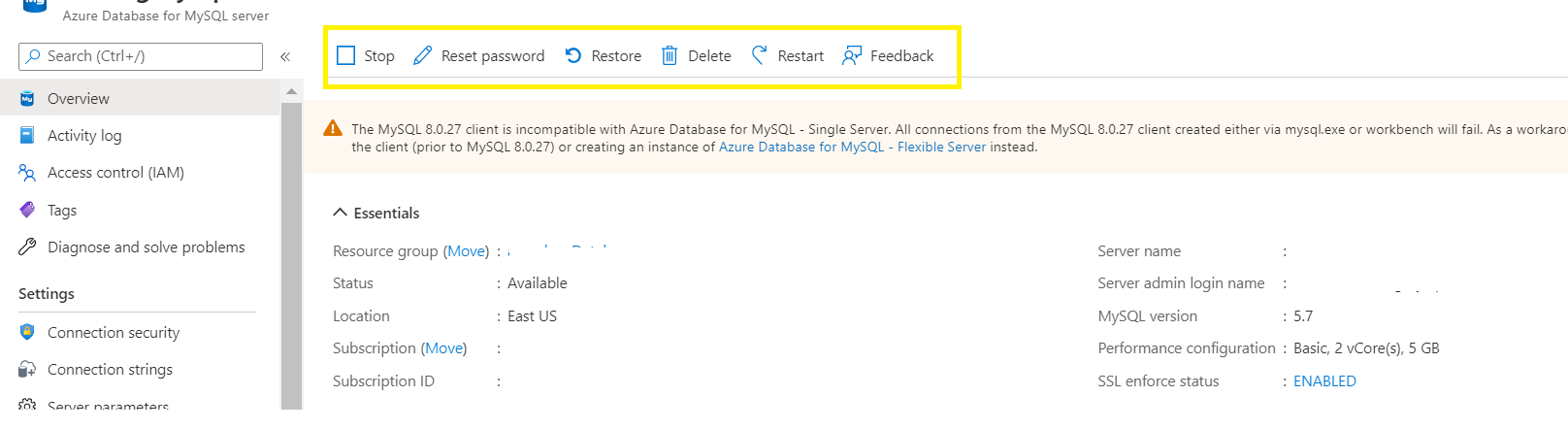The width and height of the screenshot is (1568, 429).
Task: Click the Available status value
Action: pos(538,282)
